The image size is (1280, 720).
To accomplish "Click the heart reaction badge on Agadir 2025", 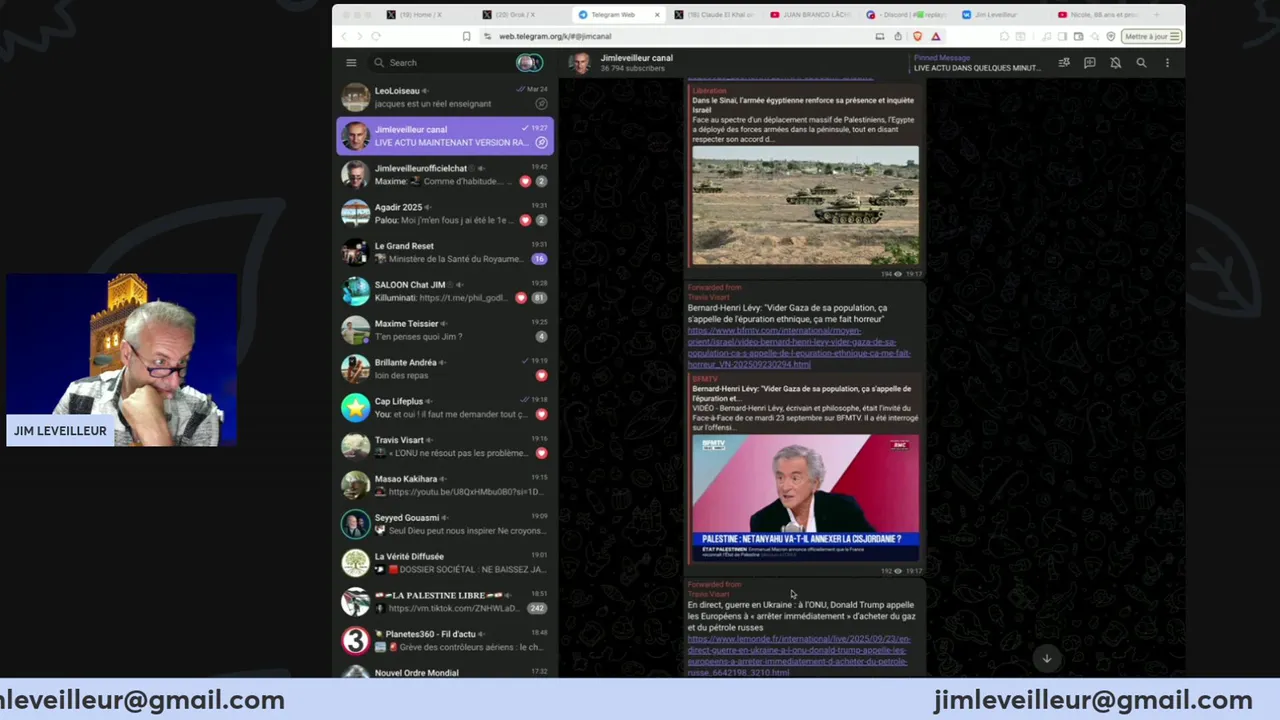I will coord(525,220).
